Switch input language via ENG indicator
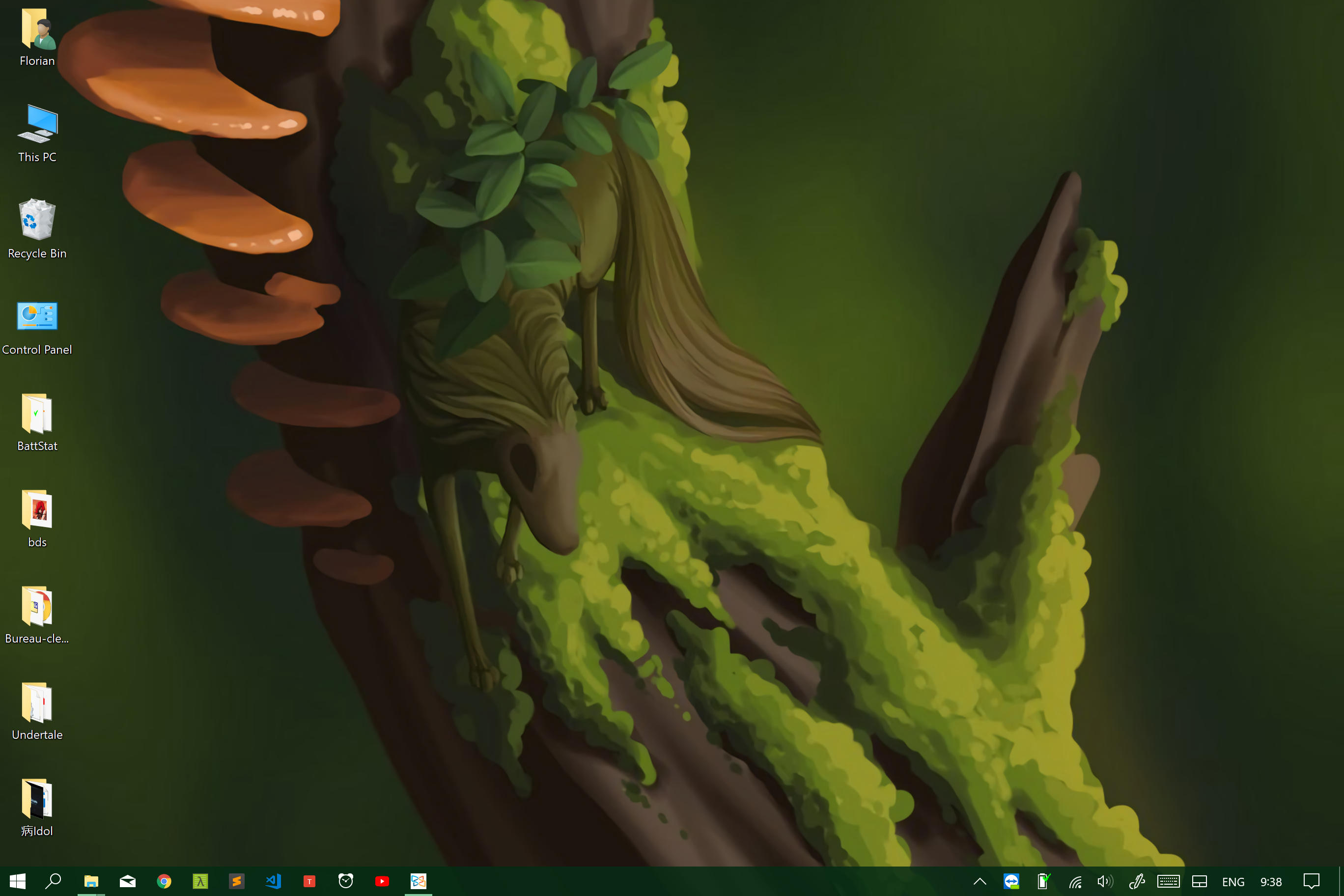Screen dimensions: 1344x896 pos(1232,882)
